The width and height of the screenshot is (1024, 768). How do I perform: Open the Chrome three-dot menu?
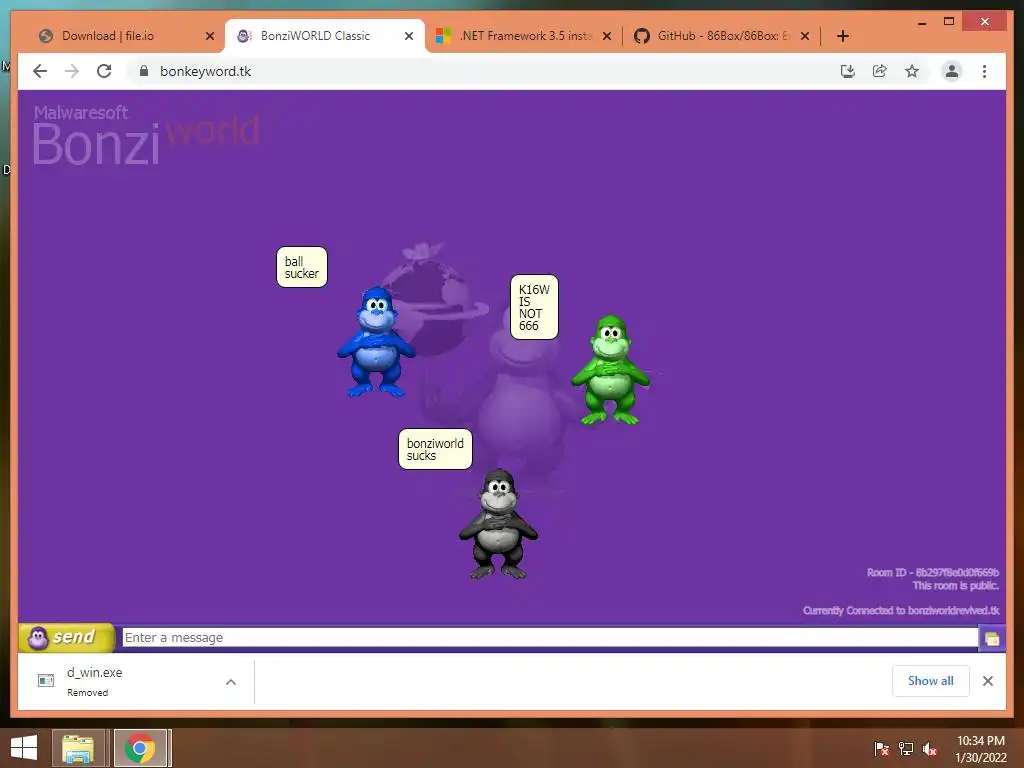(x=984, y=71)
